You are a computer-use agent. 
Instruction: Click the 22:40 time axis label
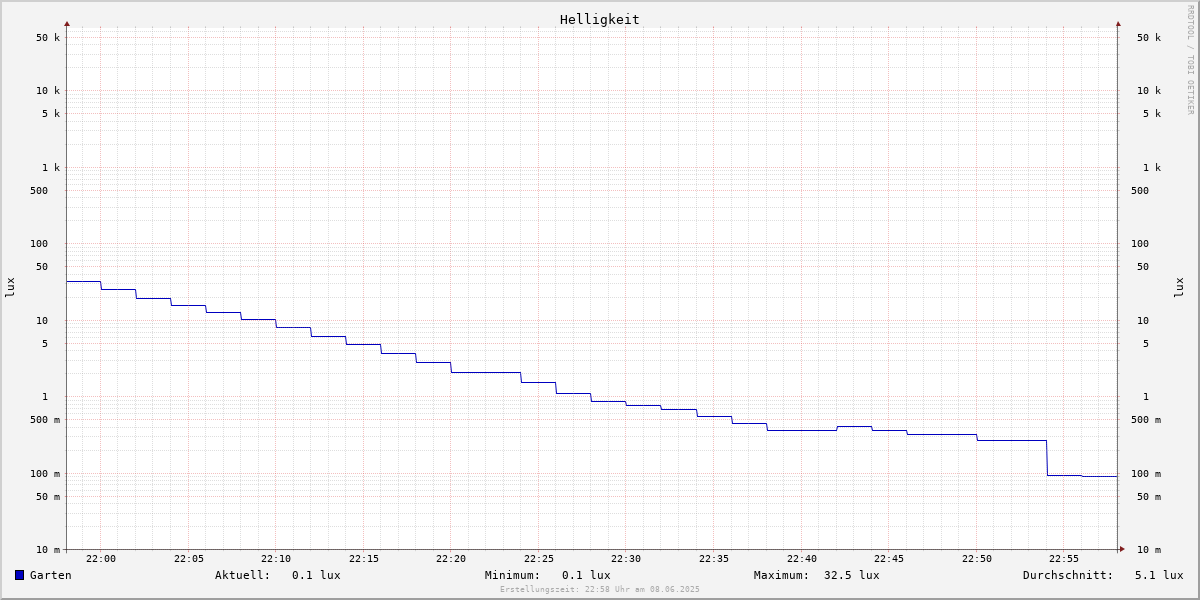click(802, 559)
